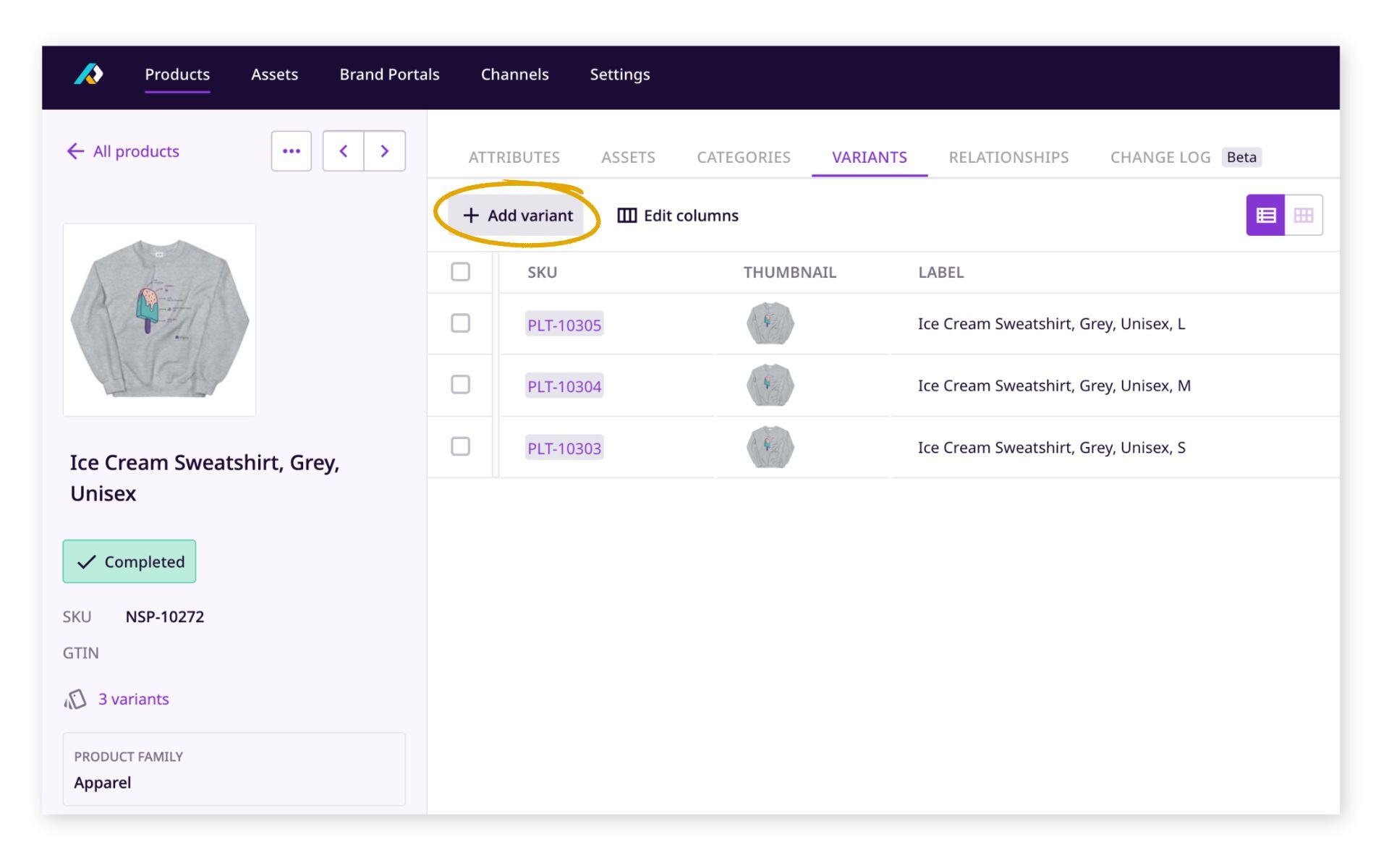Click the right chevron to view next product
This screenshot has width=1389, height=868.
point(384,150)
